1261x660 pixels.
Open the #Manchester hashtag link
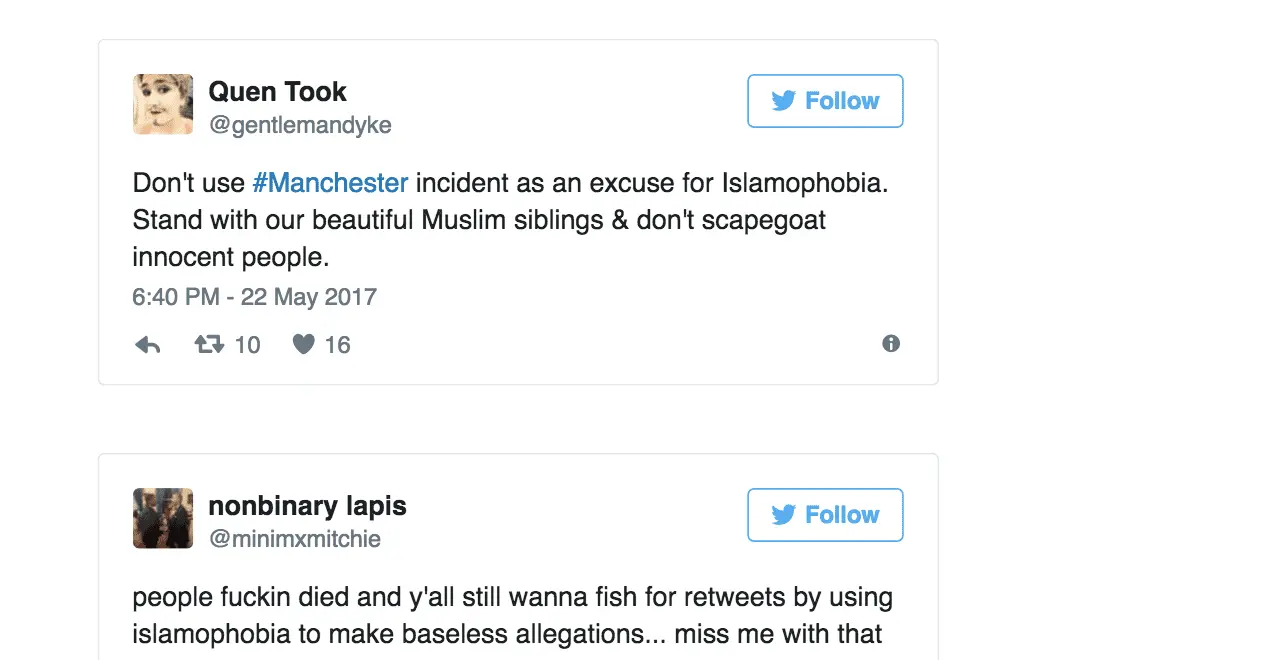[330, 183]
